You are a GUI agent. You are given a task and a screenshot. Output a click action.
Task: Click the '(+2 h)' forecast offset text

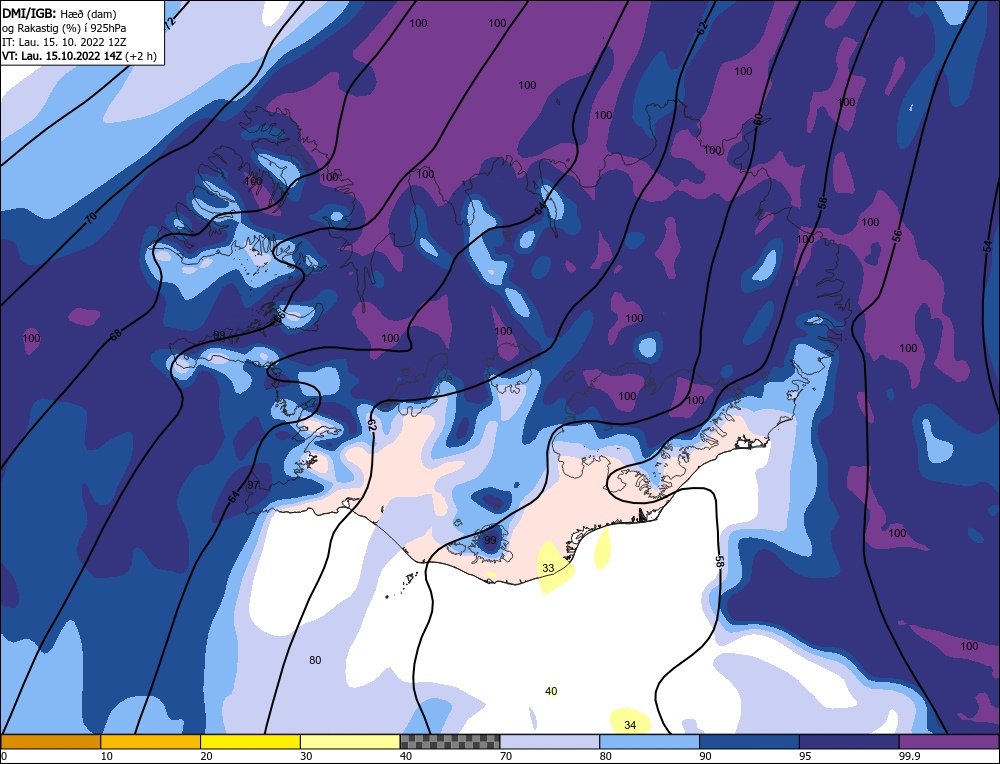(x=141, y=56)
